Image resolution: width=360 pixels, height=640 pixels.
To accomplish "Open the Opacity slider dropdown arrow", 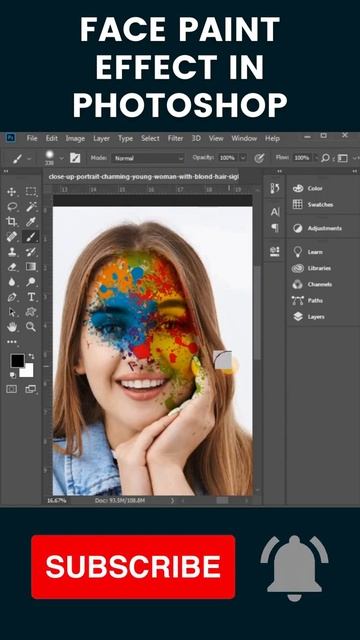I will pos(243,158).
